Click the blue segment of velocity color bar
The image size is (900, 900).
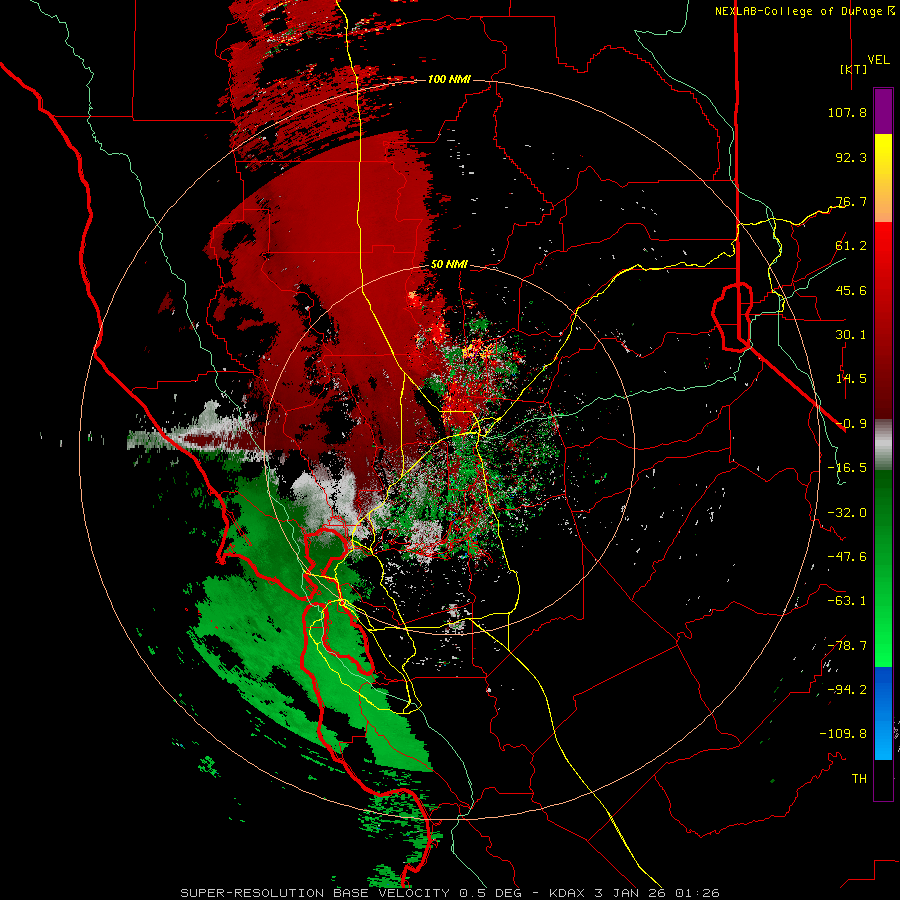(883, 713)
